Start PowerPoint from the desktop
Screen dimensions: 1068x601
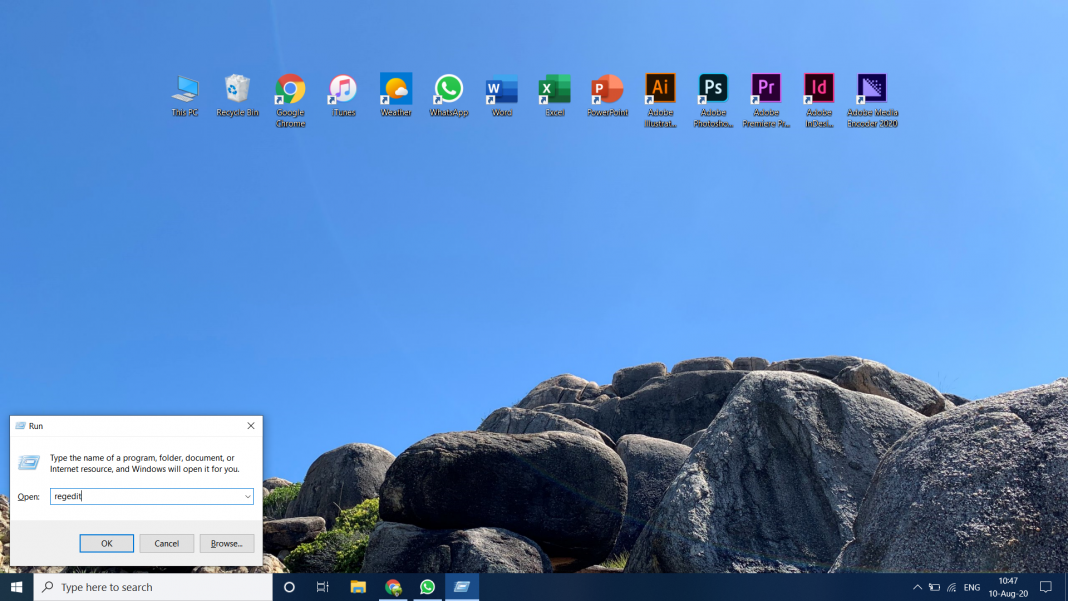pyautogui.click(x=607, y=88)
